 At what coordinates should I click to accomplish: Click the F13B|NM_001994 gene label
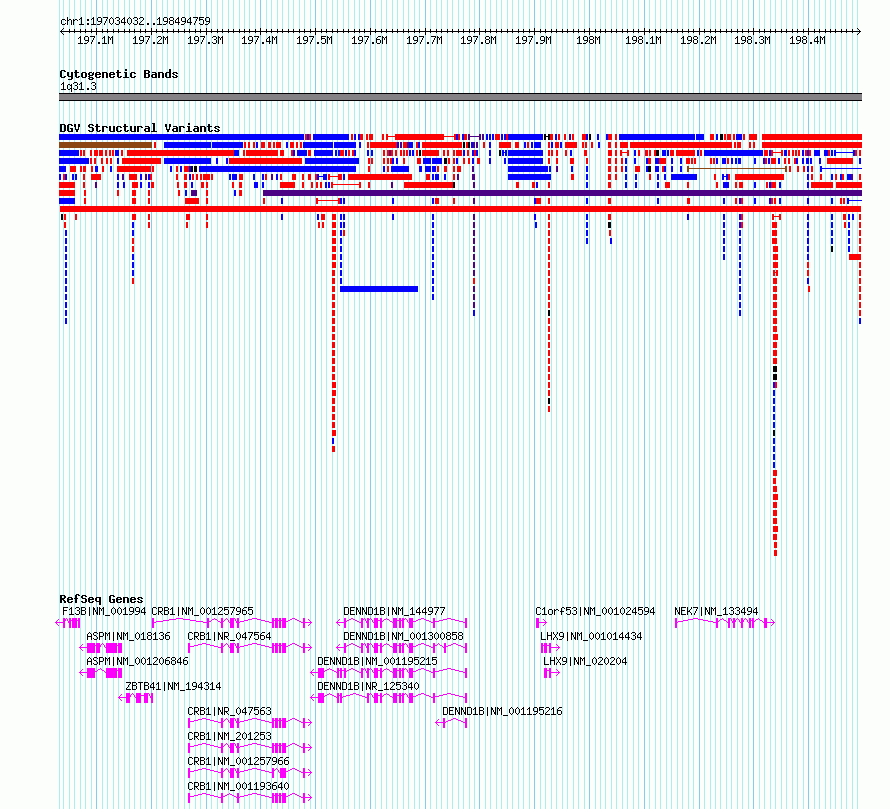pos(104,611)
